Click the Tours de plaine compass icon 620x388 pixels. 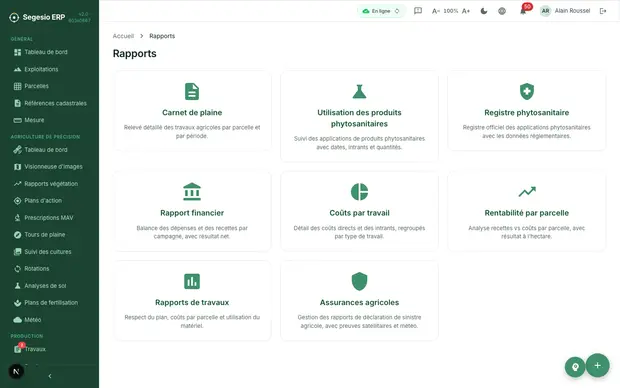tap(17, 235)
